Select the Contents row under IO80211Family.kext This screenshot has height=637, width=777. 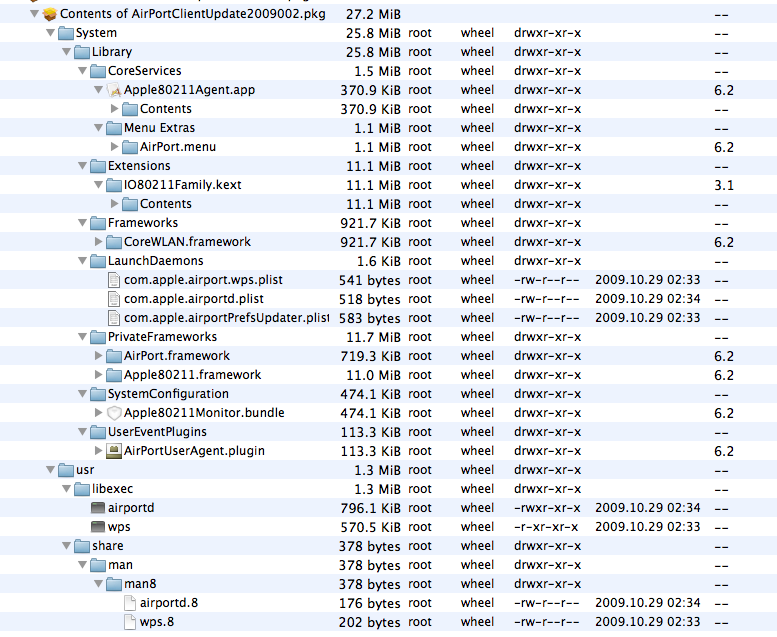coord(388,204)
